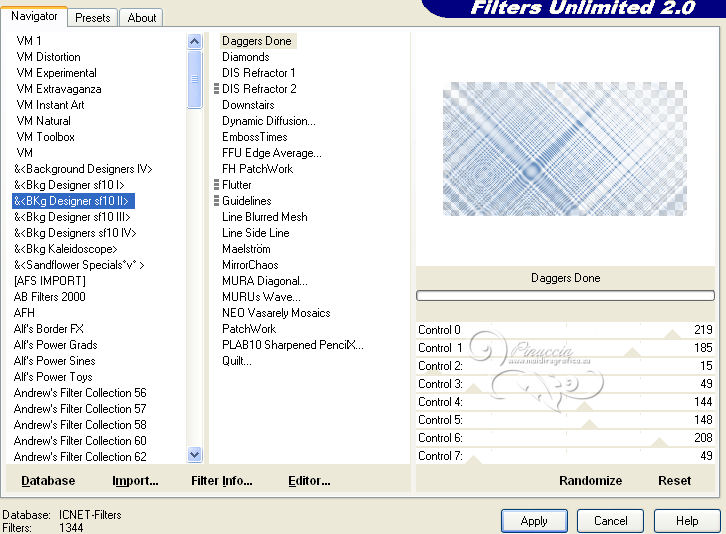Choose Line Blurred Mesh filter

(265, 217)
